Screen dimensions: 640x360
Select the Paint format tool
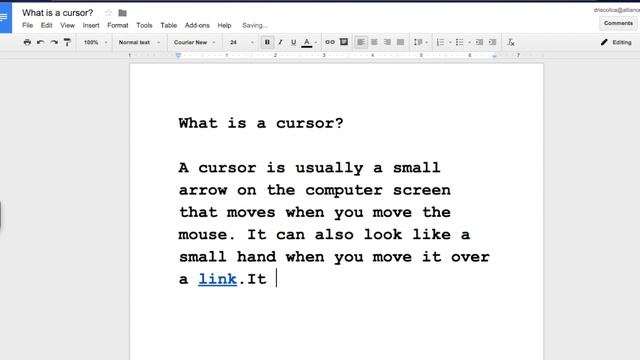(x=67, y=42)
